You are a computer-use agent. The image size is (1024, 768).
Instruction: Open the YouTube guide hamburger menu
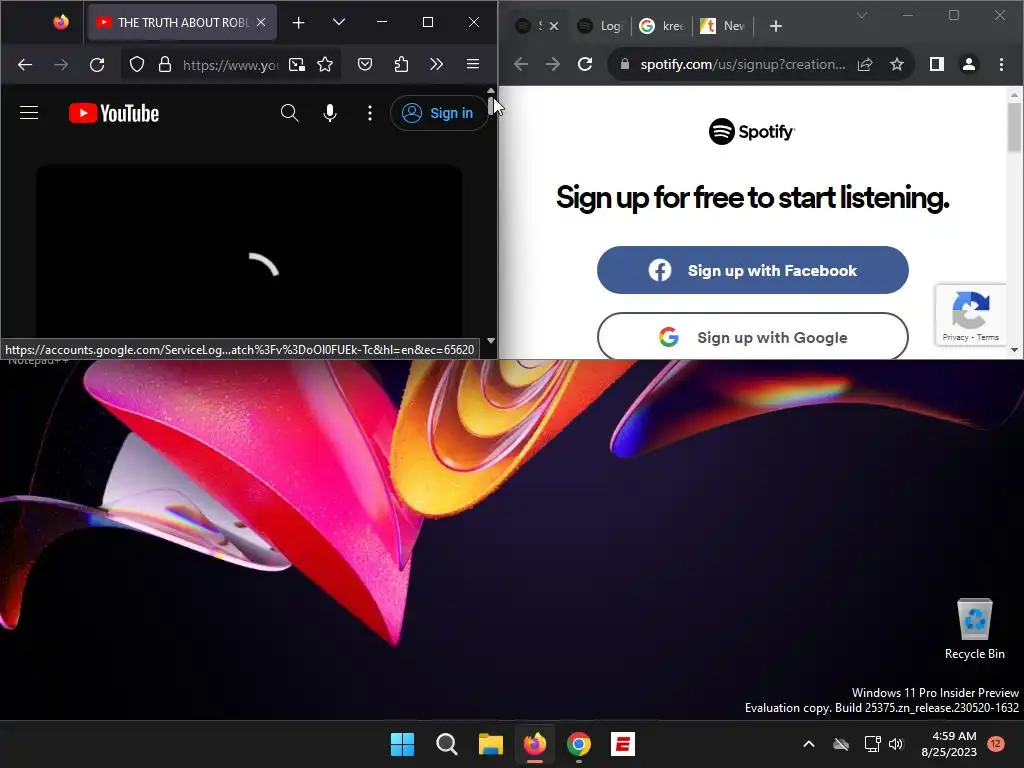coord(29,113)
